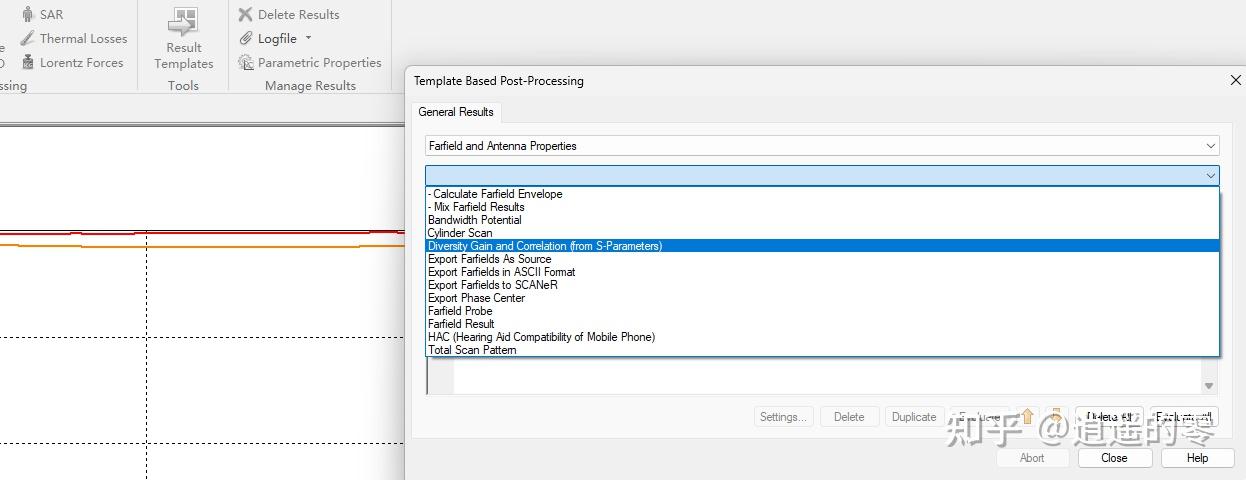The width and height of the screenshot is (1246, 480).
Task: Open Parametric Properties from the ribbon
Action: [309, 62]
